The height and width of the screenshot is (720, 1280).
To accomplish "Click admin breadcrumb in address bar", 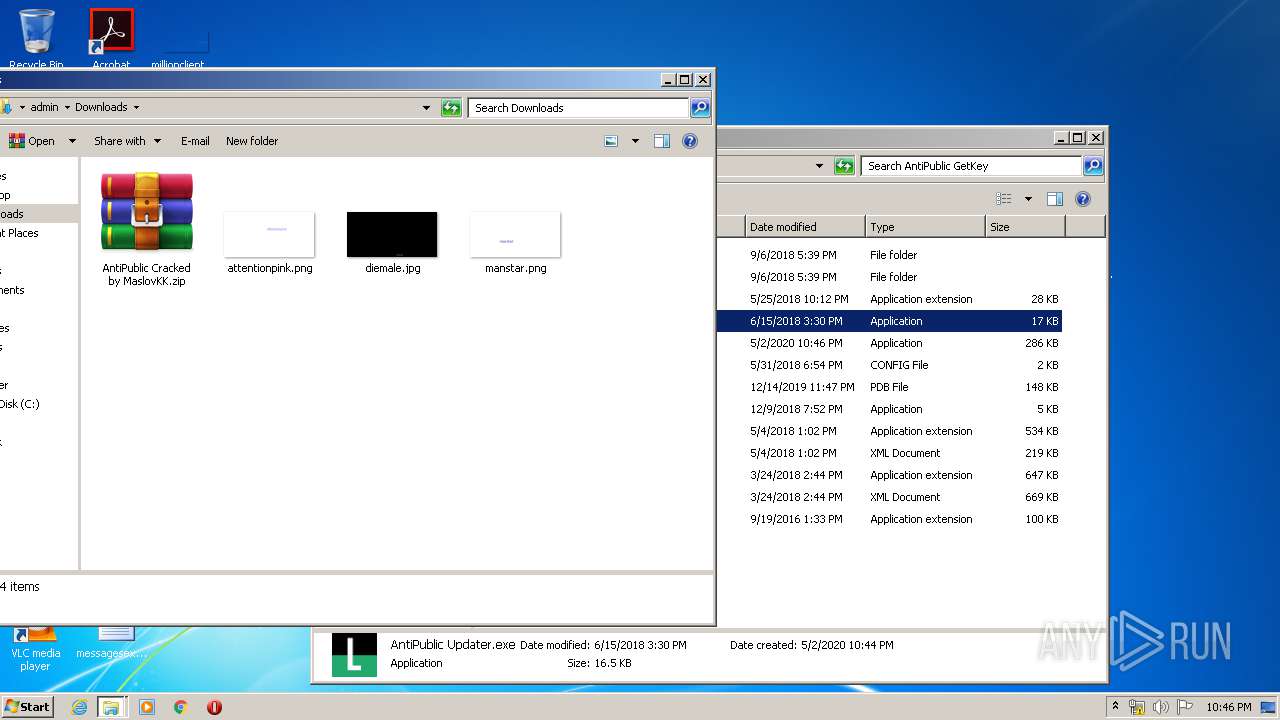I will click(44, 107).
